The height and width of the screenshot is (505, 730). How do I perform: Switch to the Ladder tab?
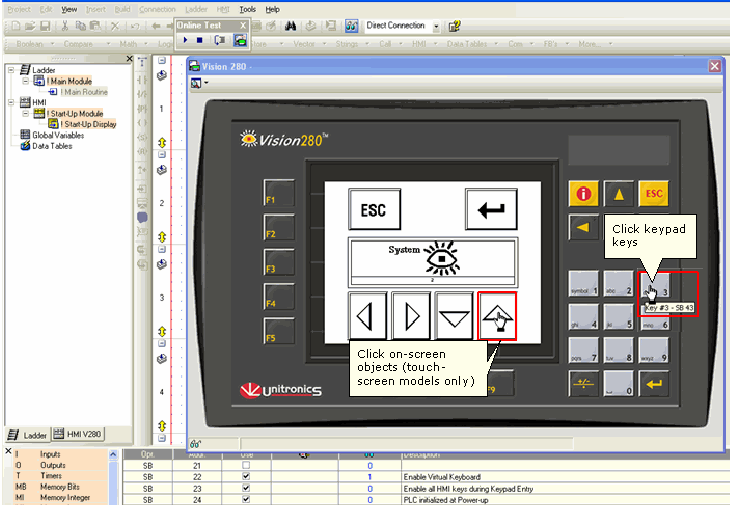click(x=28, y=435)
